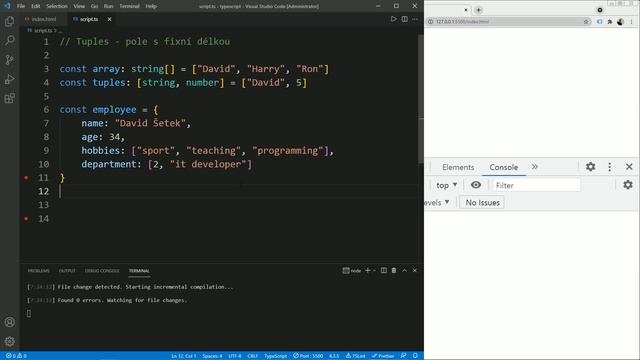Click the Console Filter input field
The width and height of the screenshot is (640, 360).
pyautogui.click(x=536, y=185)
